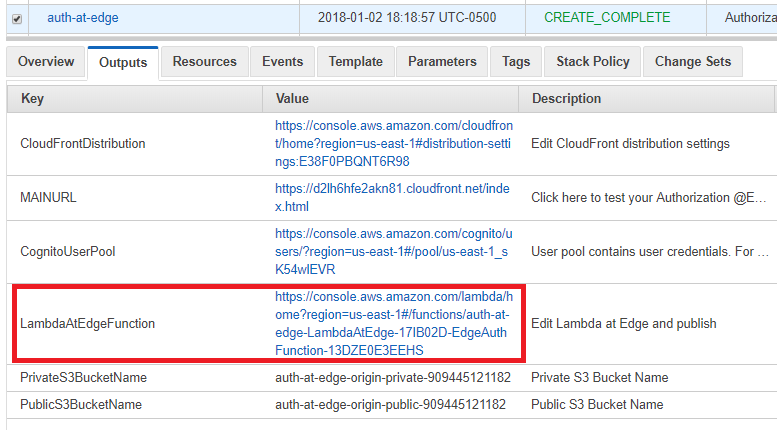777x430 pixels.
Task: Switch to the Tags tab
Action: pyautogui.click(x=516, y=61)
